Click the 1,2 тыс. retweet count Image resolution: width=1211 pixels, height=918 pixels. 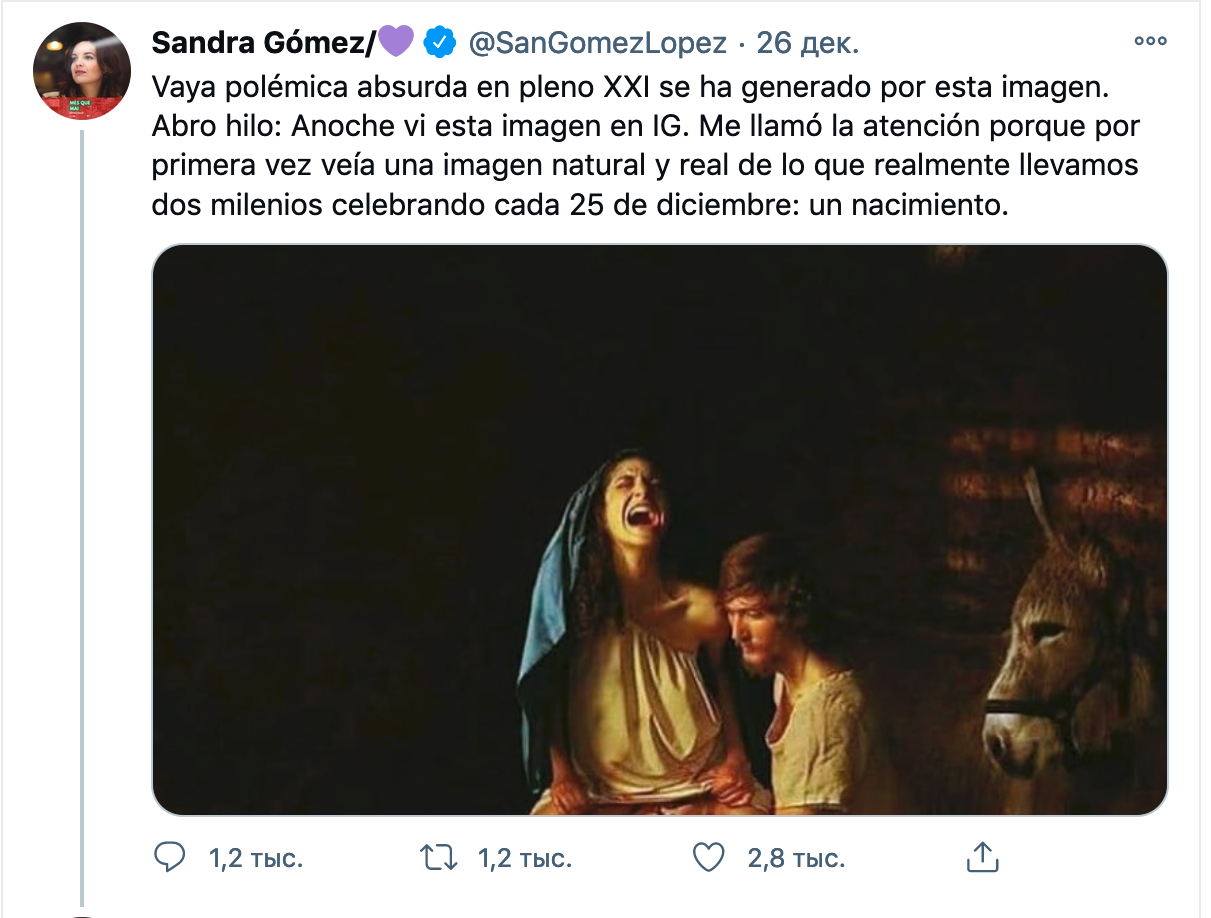[x=525, y=858]
